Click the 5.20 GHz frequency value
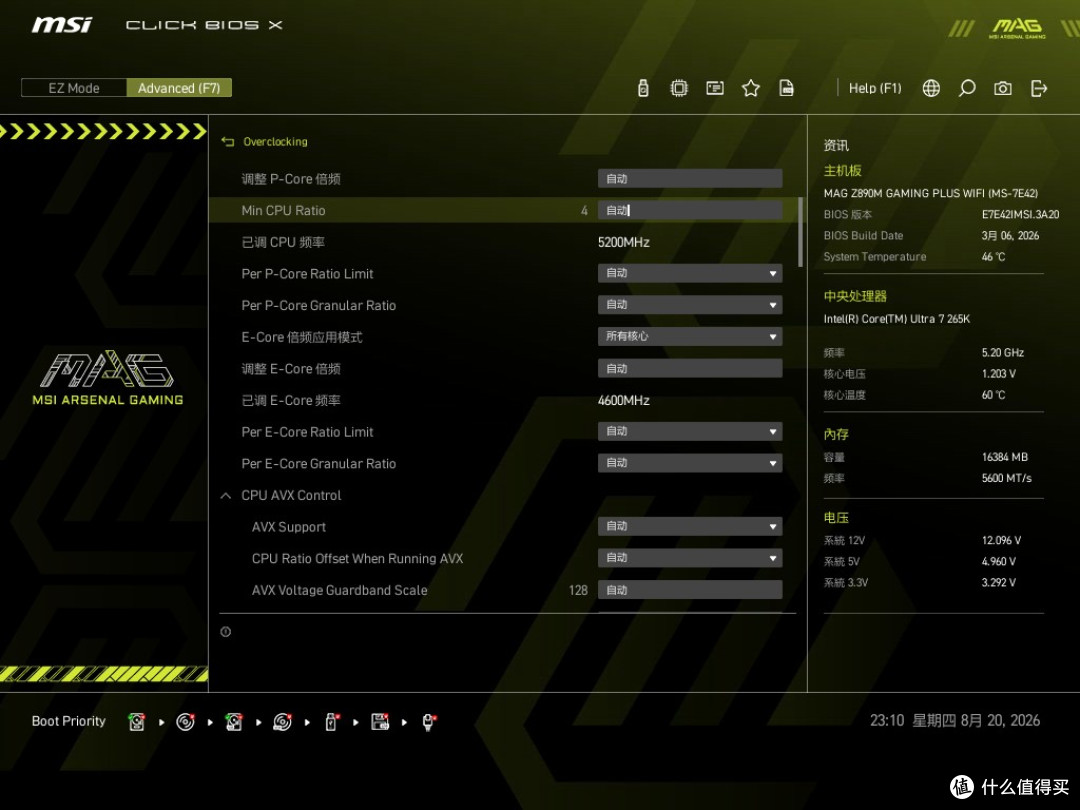Viewport: 1080px width, 810px height. [1002, 353]
